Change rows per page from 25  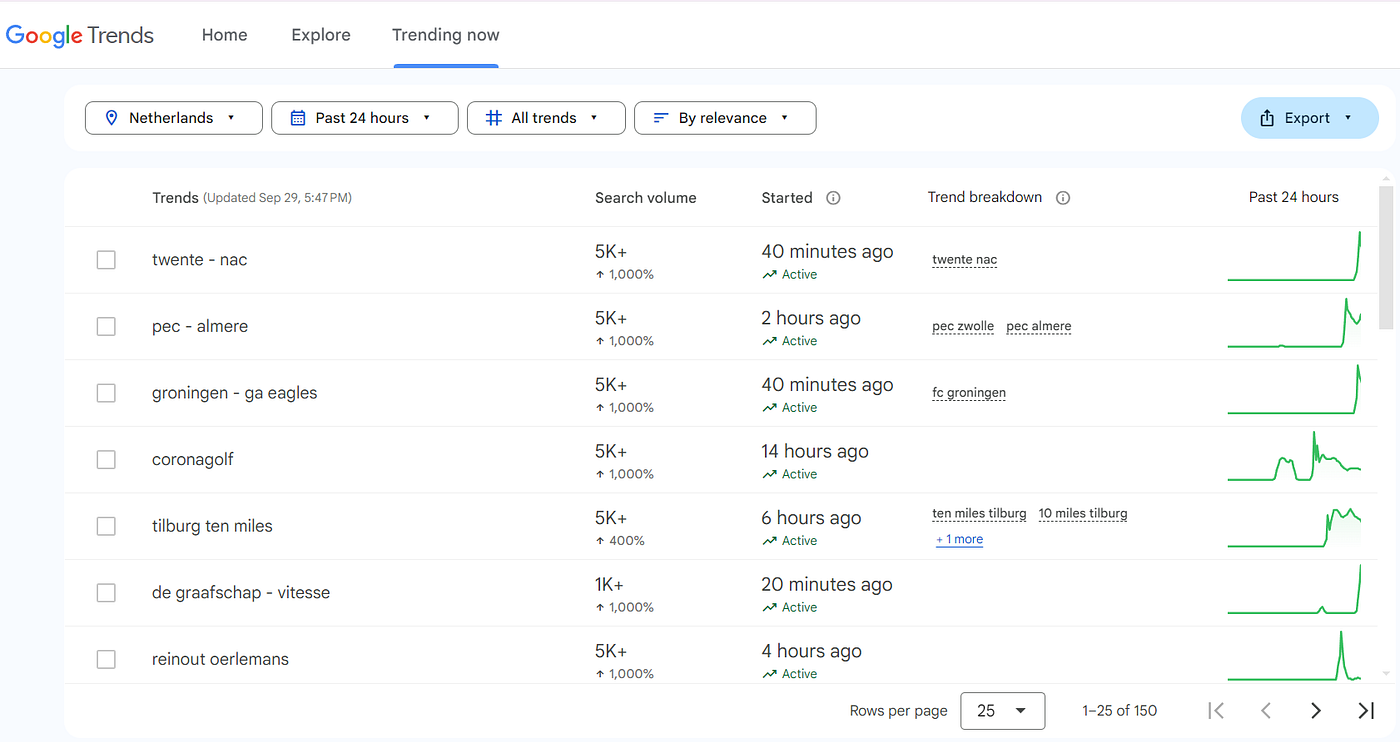1003,710
